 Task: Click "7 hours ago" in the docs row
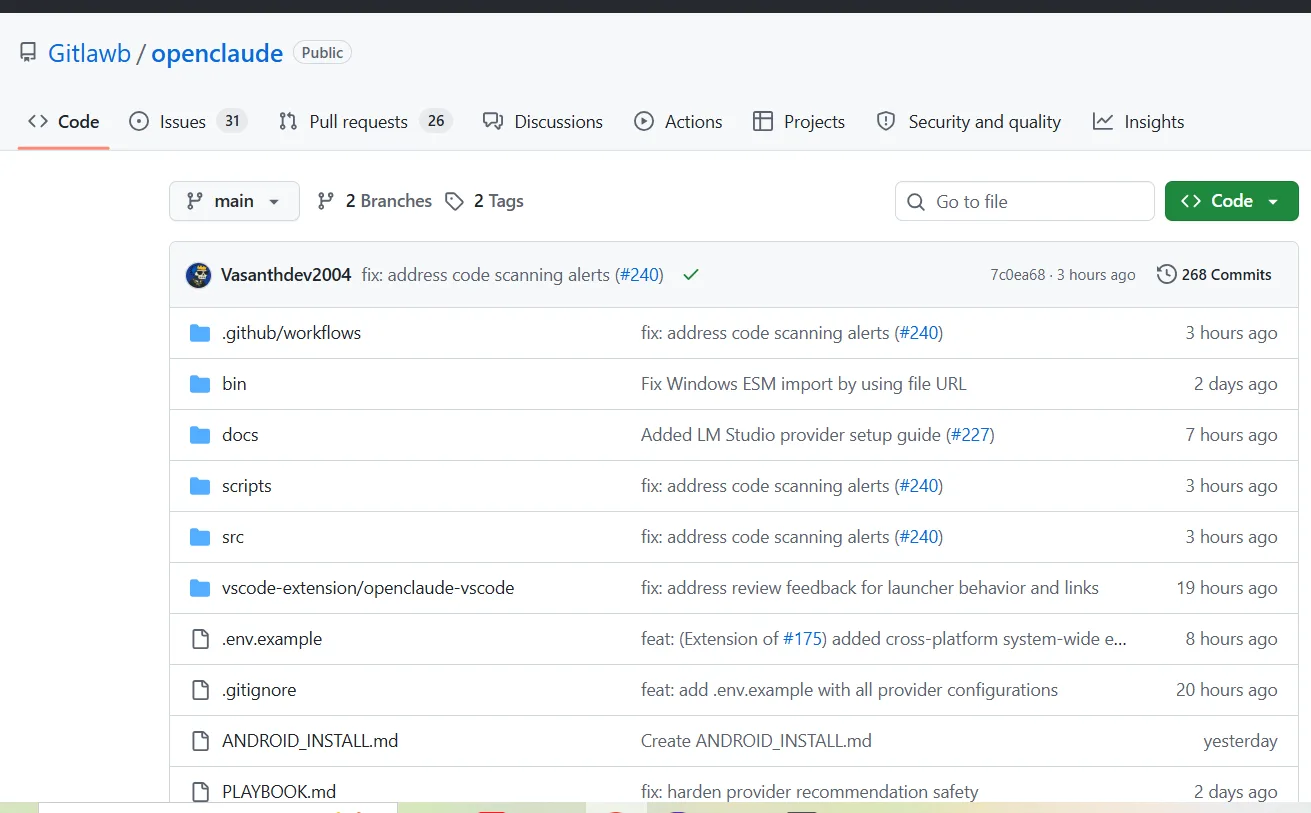coord(1231,435)
